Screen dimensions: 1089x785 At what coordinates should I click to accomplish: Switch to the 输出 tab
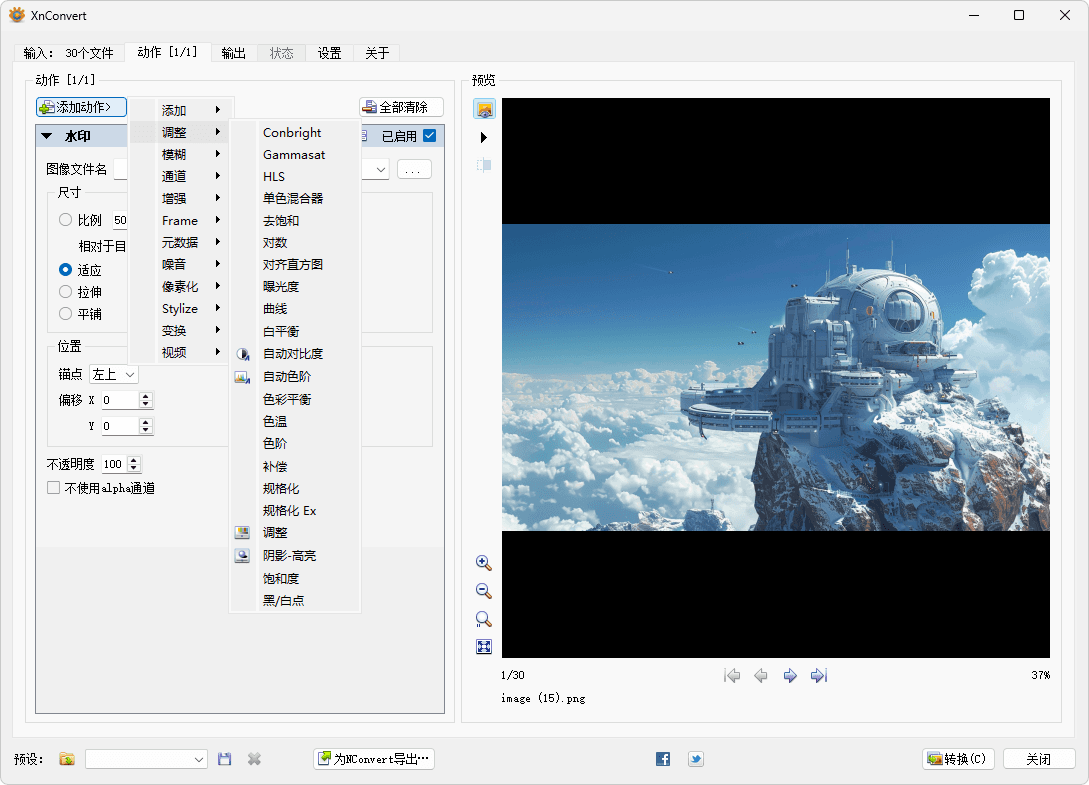click(x=233, y=53)
